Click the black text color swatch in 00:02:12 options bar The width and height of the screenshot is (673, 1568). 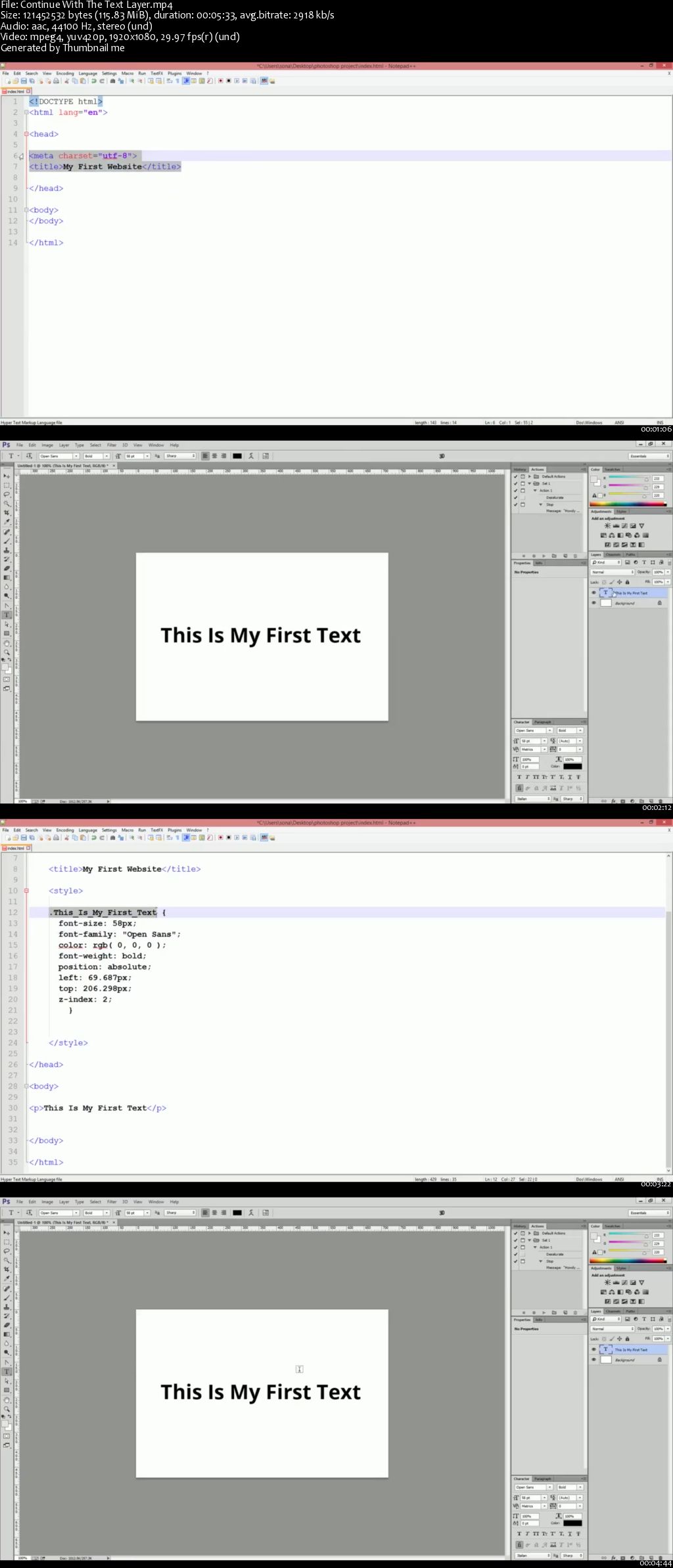(237, 456)
